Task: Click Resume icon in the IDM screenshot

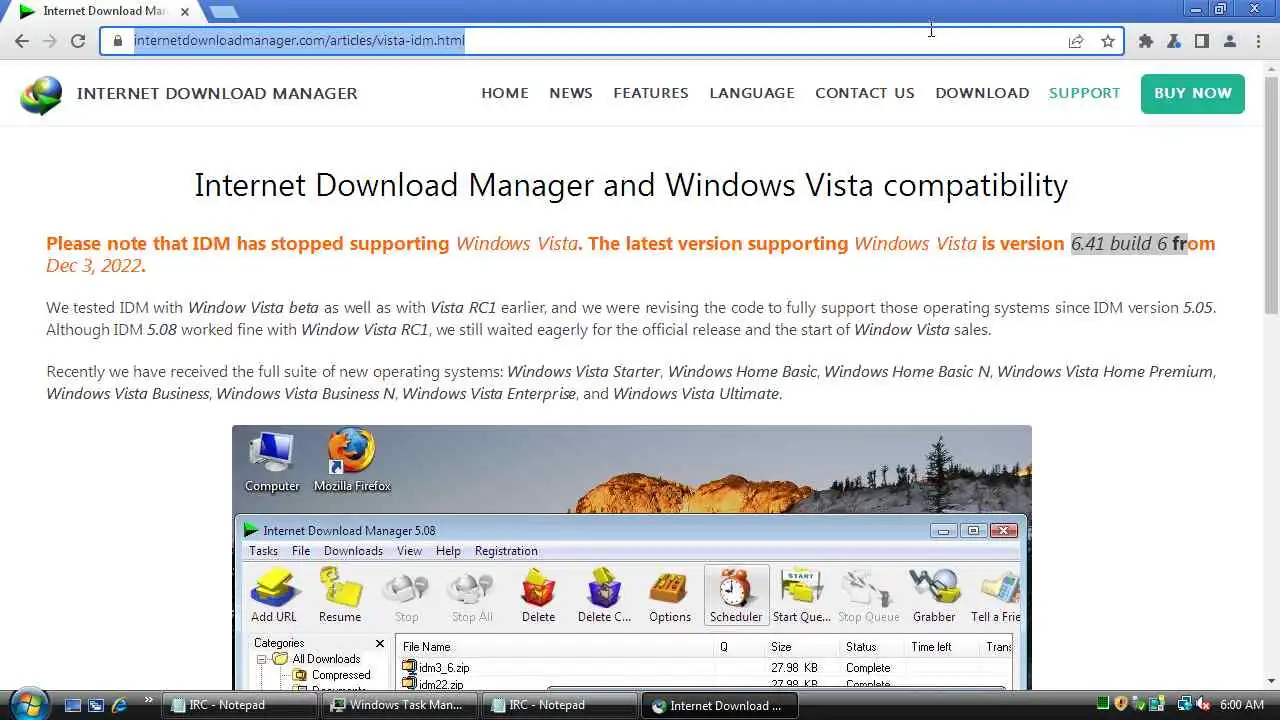Action: pos(340,595)
